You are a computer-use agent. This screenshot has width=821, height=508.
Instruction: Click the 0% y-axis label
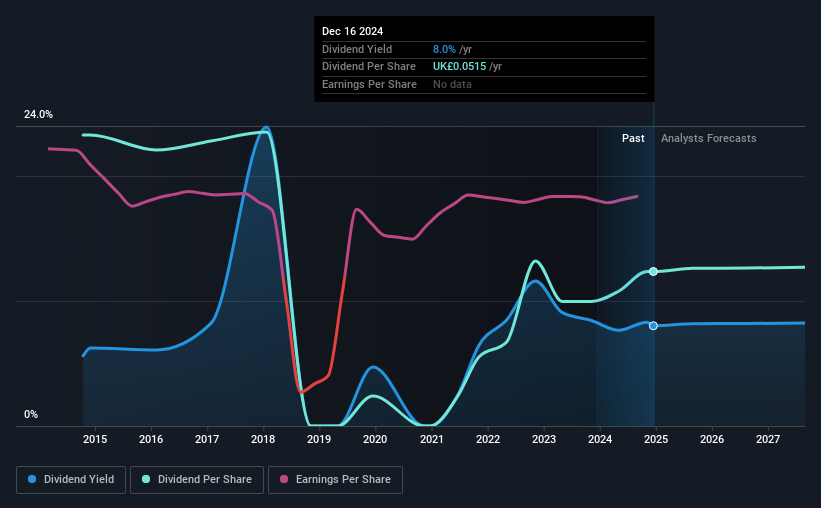pos(31,414)
